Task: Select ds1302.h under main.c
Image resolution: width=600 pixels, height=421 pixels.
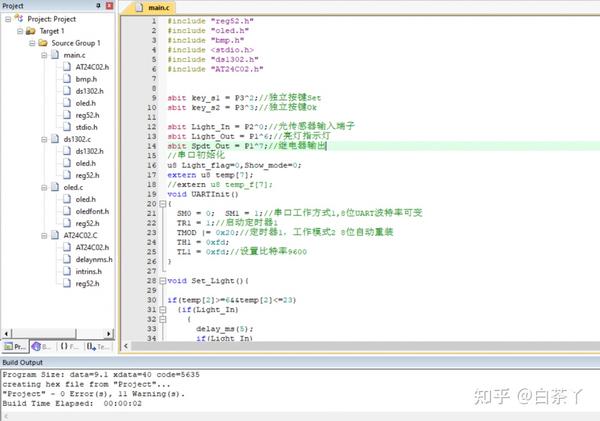Action: click(90, 91)
